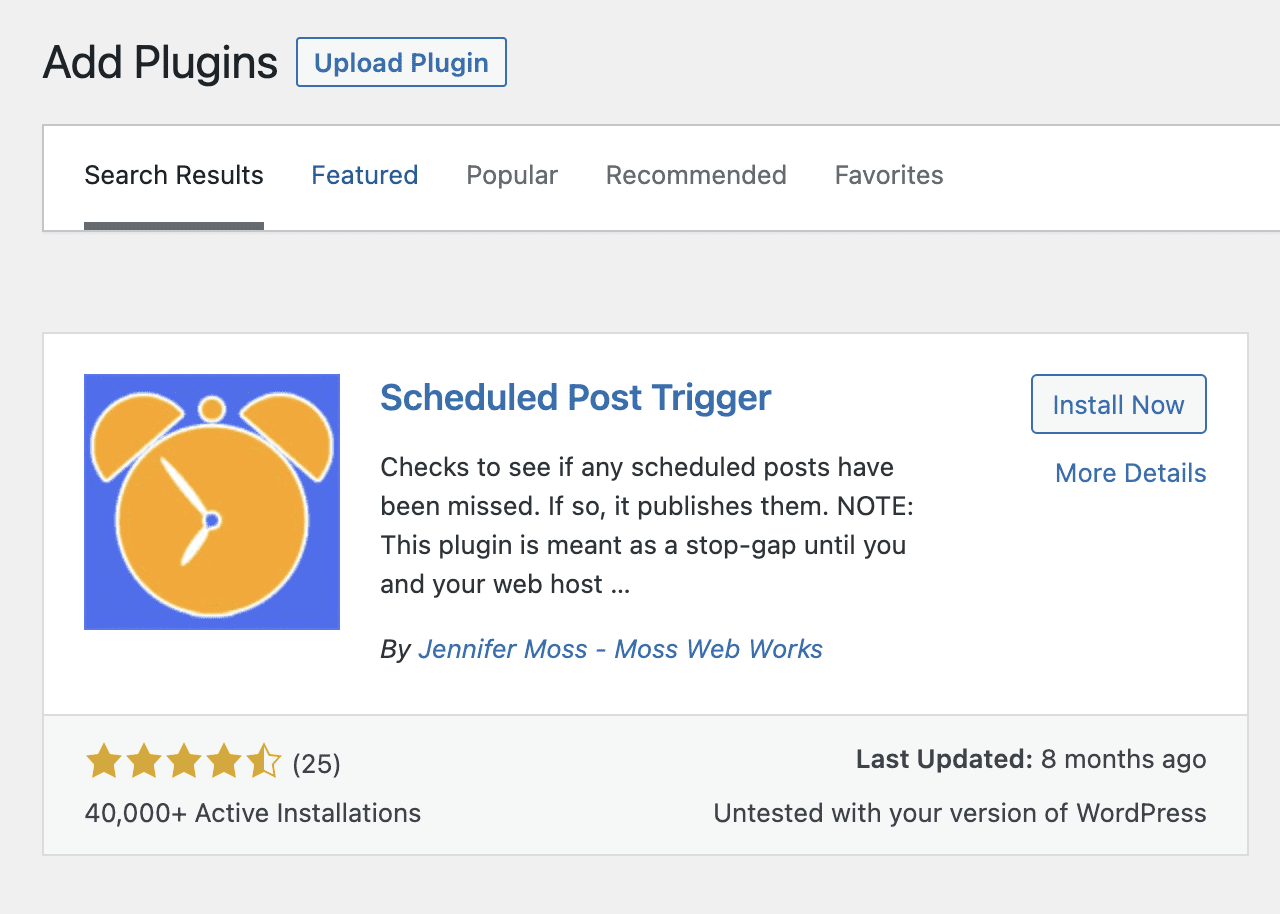Click the fourth rating star

(224, 762)
